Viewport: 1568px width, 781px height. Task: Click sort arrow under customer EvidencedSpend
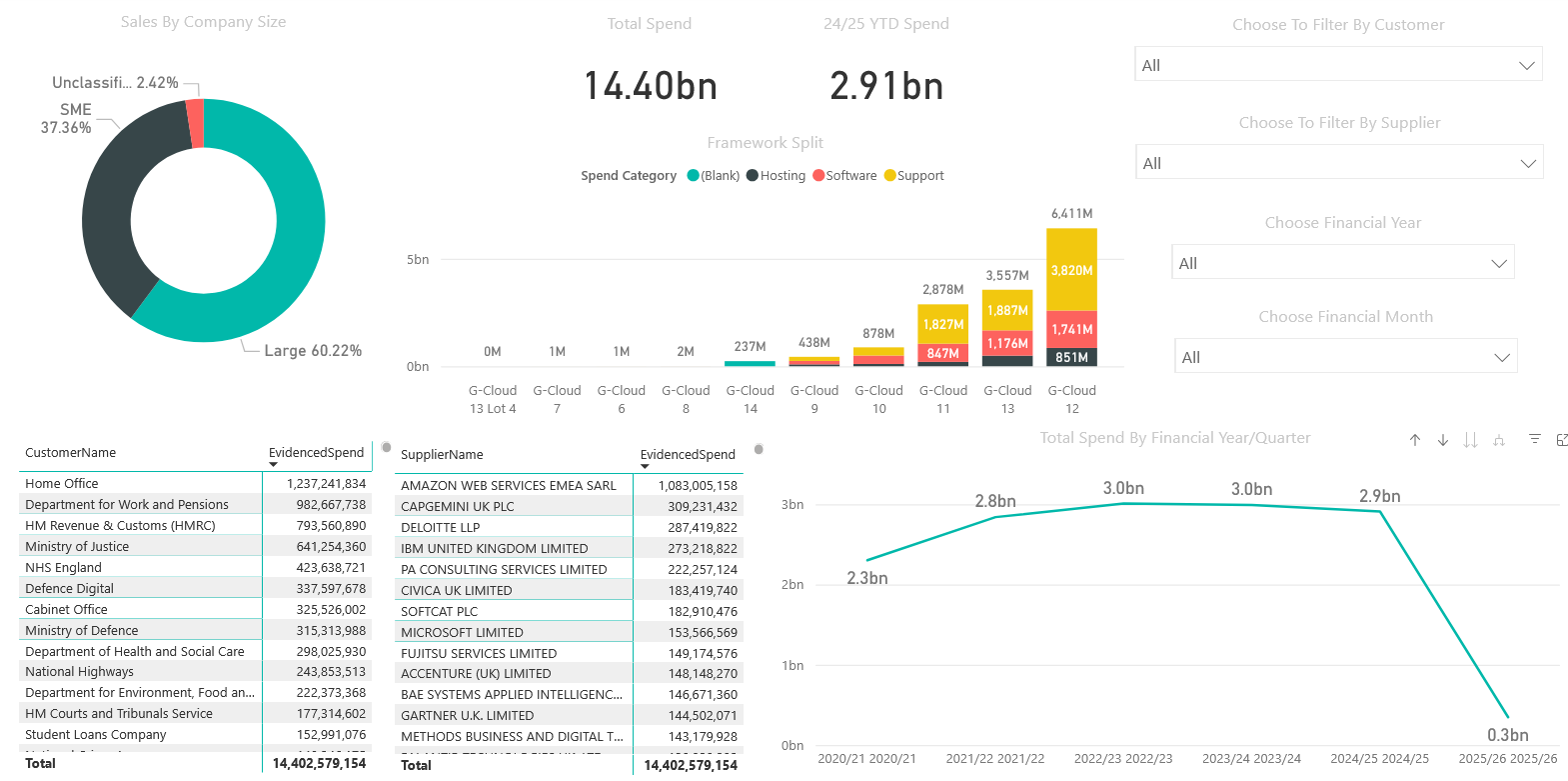pos(273,465)
